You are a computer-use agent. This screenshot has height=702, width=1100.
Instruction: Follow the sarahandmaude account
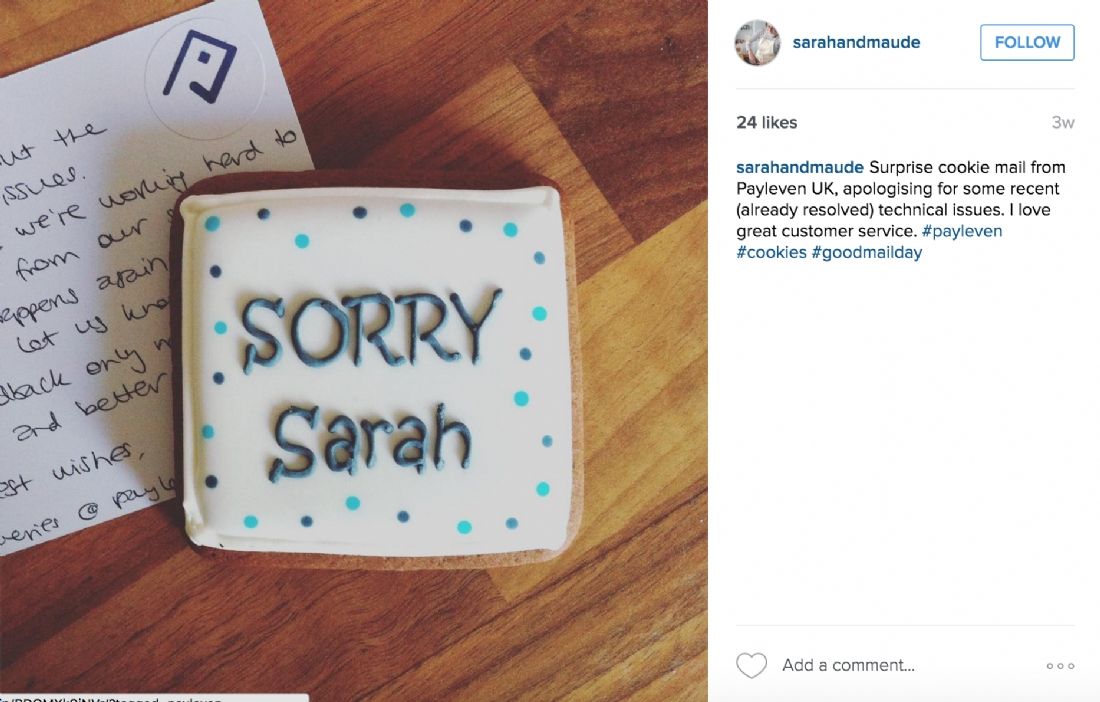1027,42
